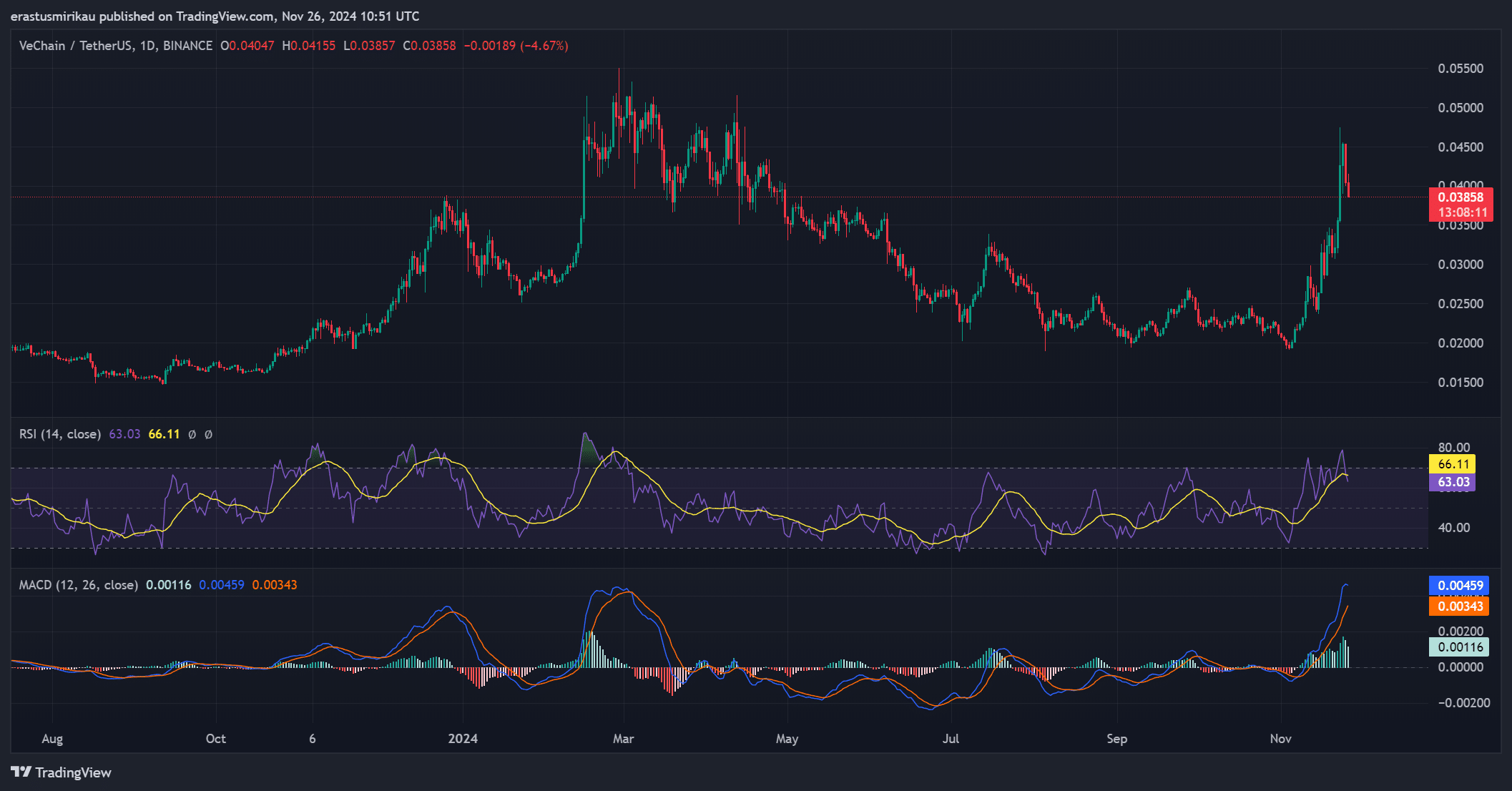1512x791 pixels.
Task: Click the 0.03000 price axis label
Action: tap(1461, 265)
